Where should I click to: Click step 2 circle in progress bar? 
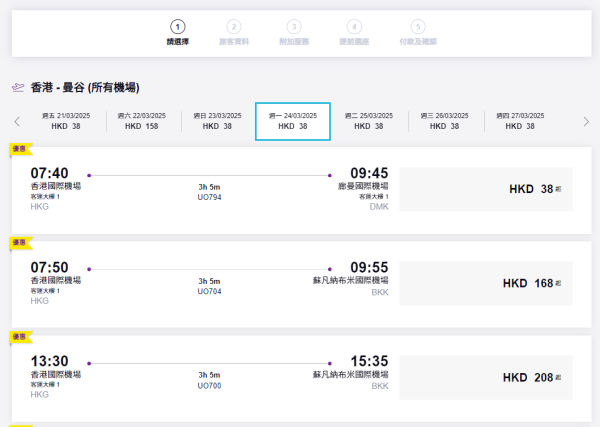pos(234,27)
